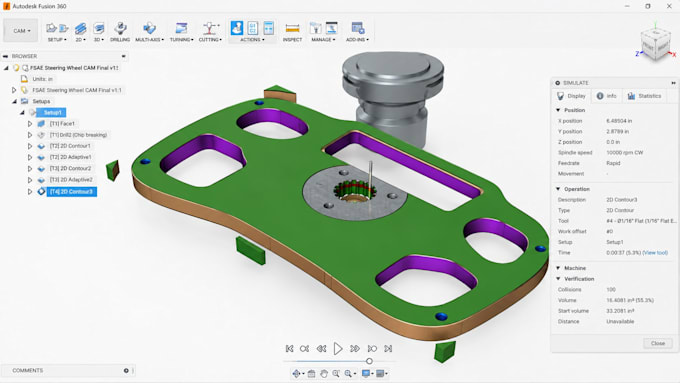Expand the Simulate panel double-arrow
This screenshot has width=680, height=383.
[673, 83]
